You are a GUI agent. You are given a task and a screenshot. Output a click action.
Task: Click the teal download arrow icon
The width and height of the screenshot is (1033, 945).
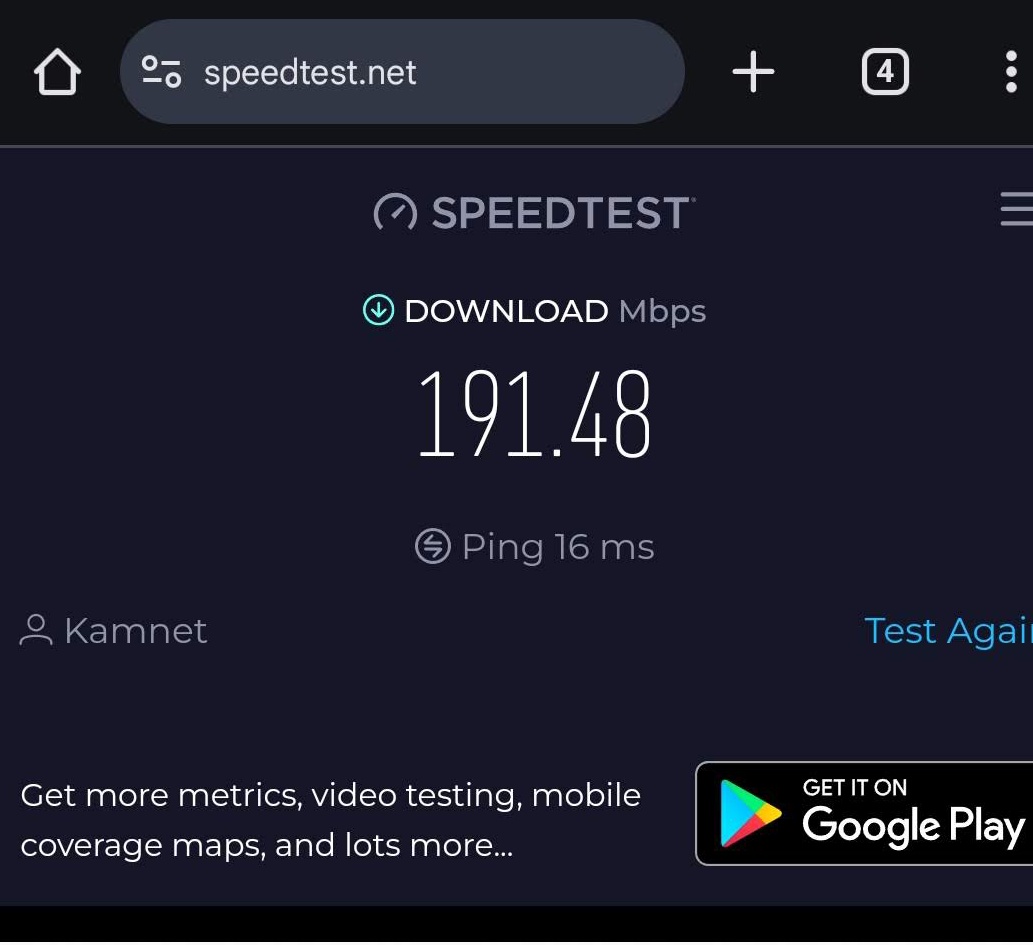[378, 310]
